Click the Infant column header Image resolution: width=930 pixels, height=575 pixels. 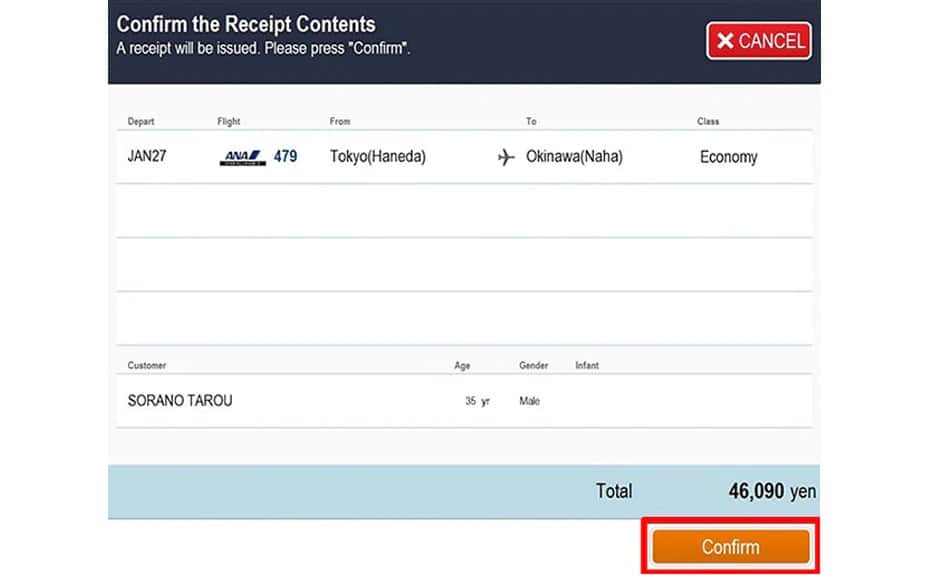click(x=587, y=366)
